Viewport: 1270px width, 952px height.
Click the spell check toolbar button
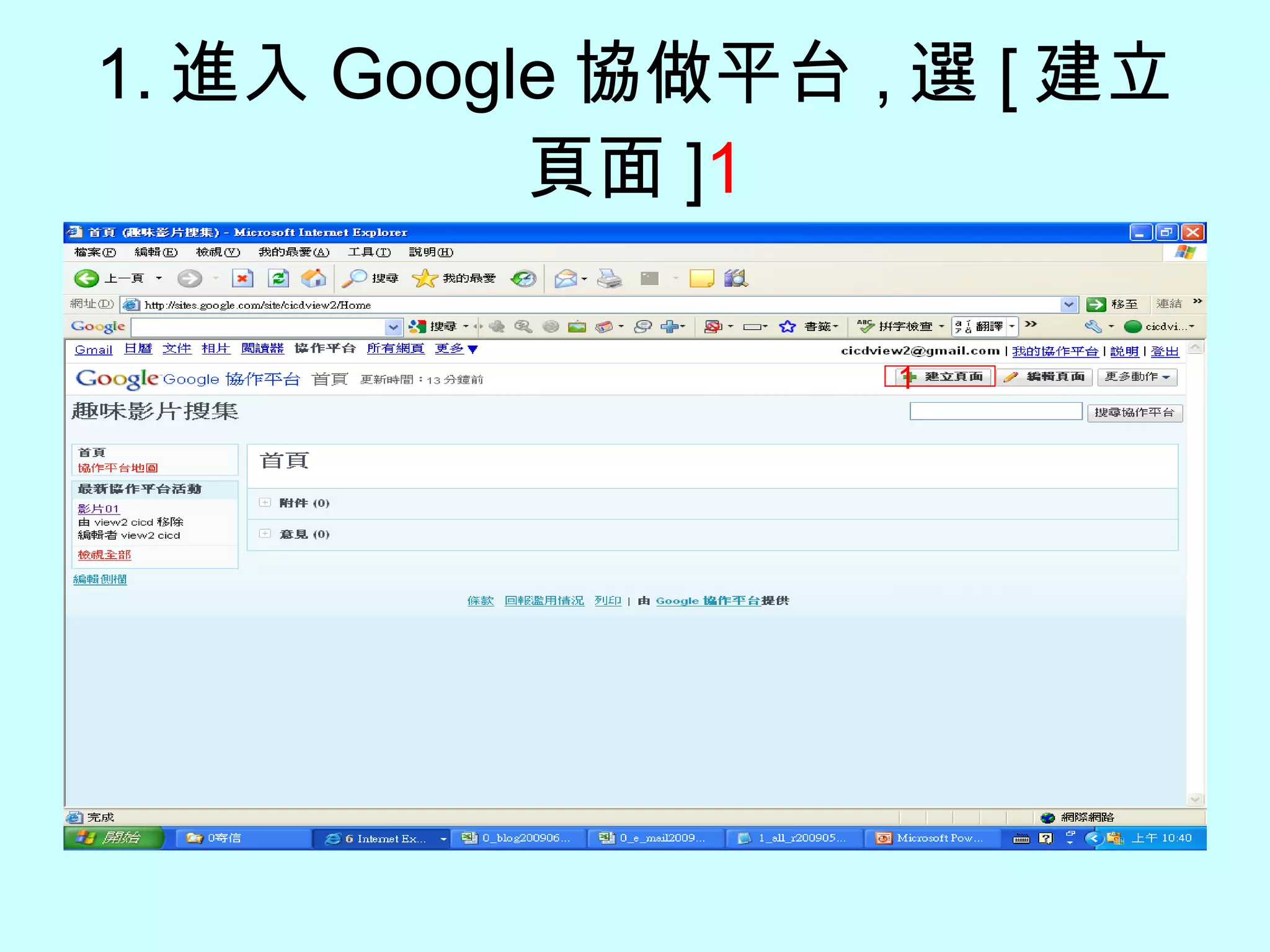coord(895,326)
